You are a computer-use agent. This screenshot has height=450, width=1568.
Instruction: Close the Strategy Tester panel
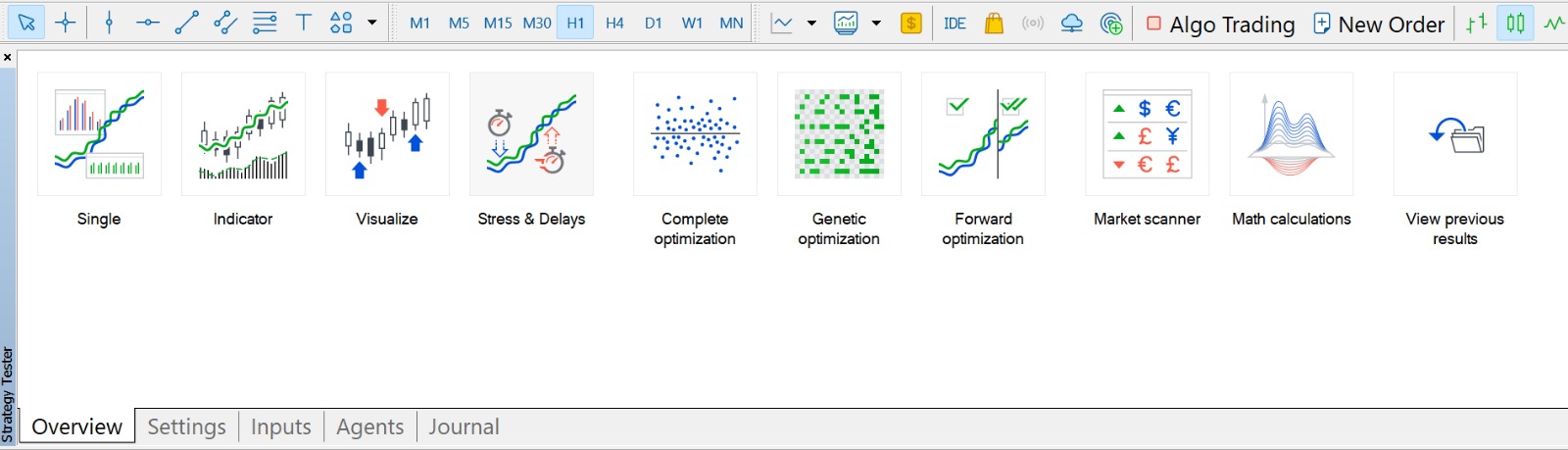[8, 58]
